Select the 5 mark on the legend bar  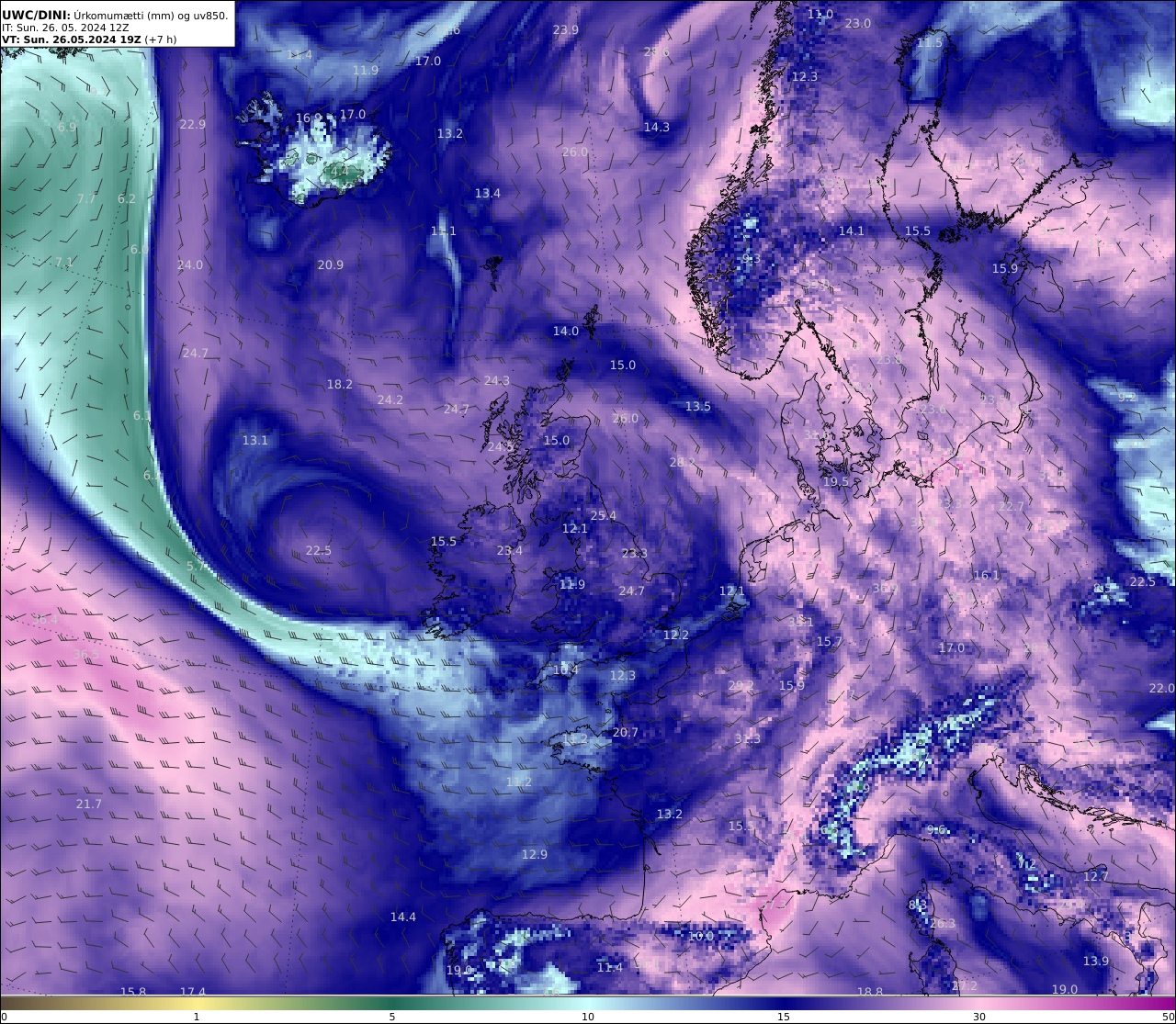(392, 1017)
